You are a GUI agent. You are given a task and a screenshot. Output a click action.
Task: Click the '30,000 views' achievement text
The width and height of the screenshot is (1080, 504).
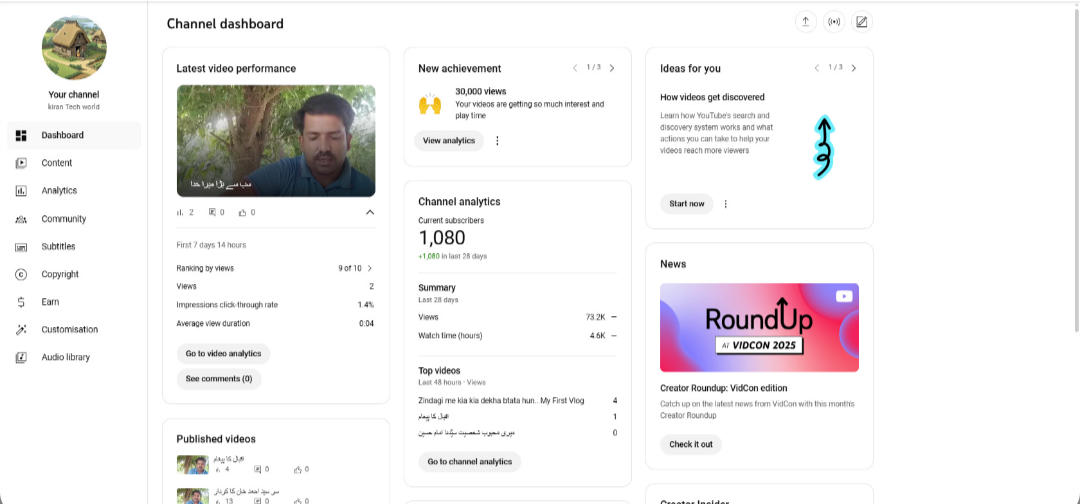481,91
